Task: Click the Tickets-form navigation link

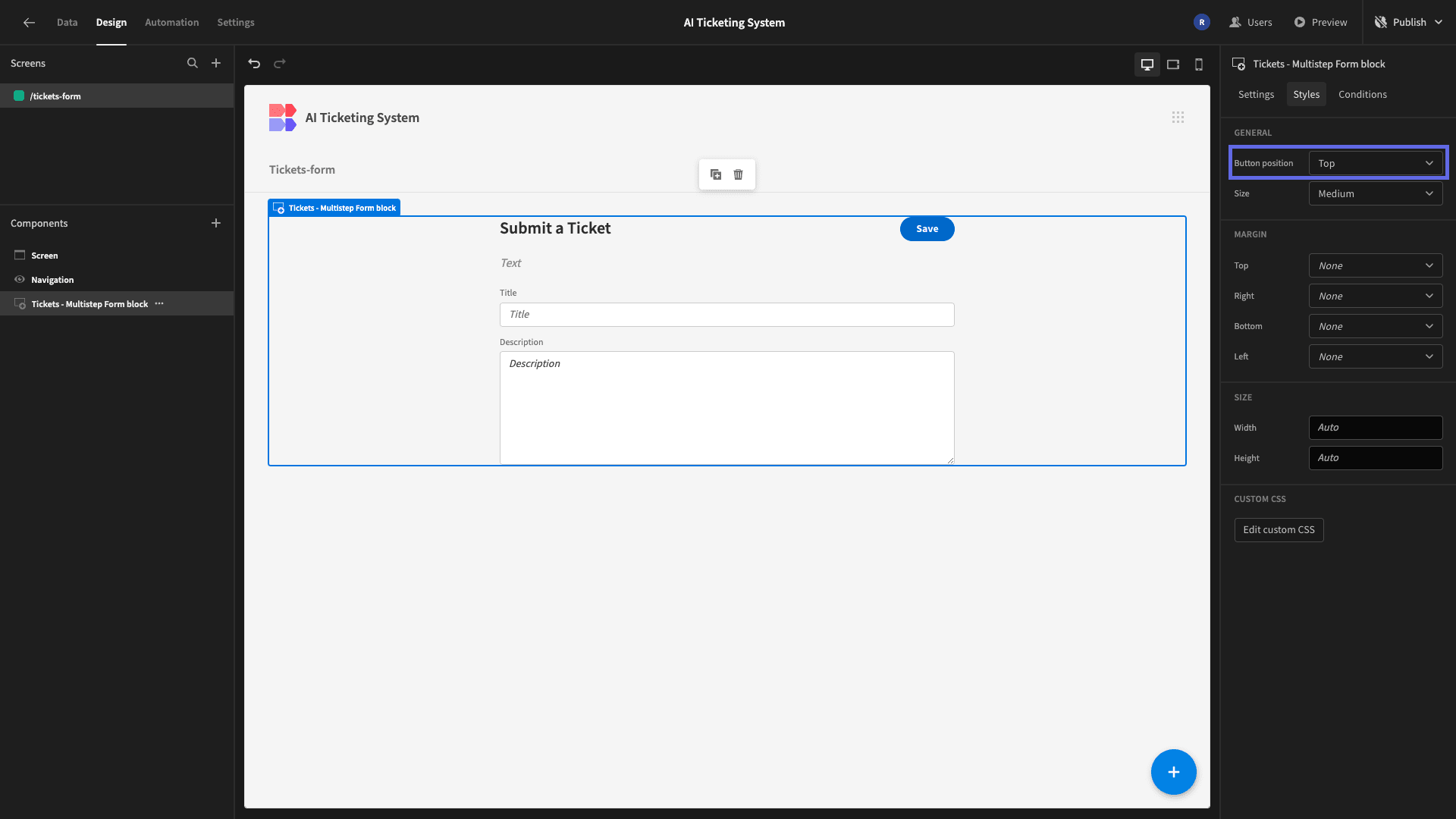Action: point(302,169)
